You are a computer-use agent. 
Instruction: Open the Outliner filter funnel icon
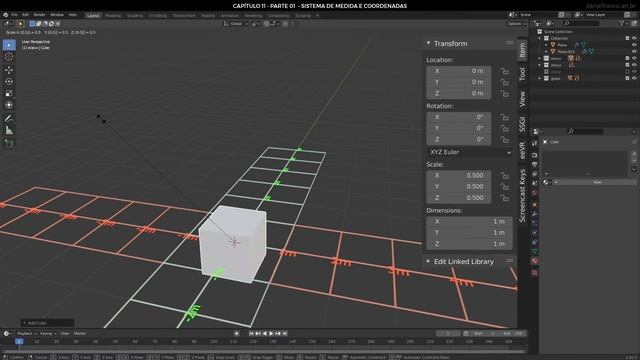[622, 24]
